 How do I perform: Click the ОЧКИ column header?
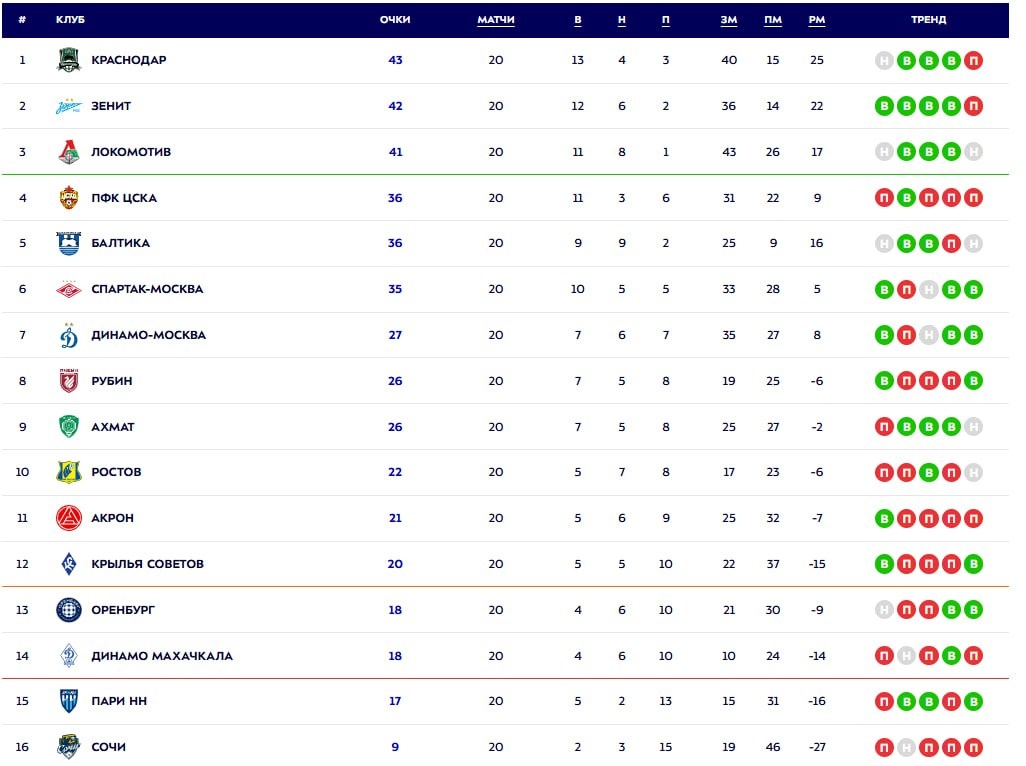(x=395, y=20)
